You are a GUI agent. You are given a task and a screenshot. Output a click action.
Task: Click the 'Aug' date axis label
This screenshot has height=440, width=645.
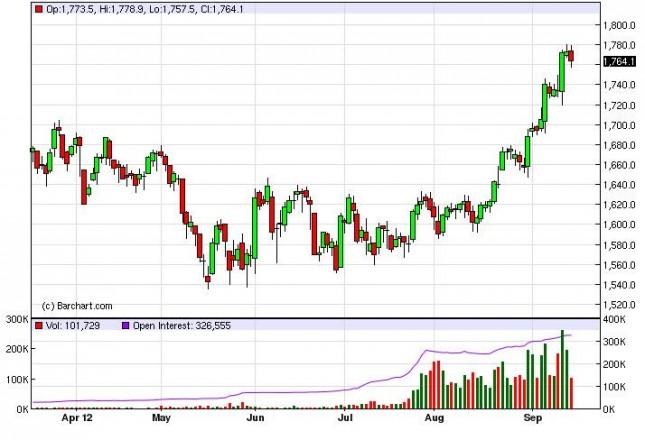tap(434, 418)
